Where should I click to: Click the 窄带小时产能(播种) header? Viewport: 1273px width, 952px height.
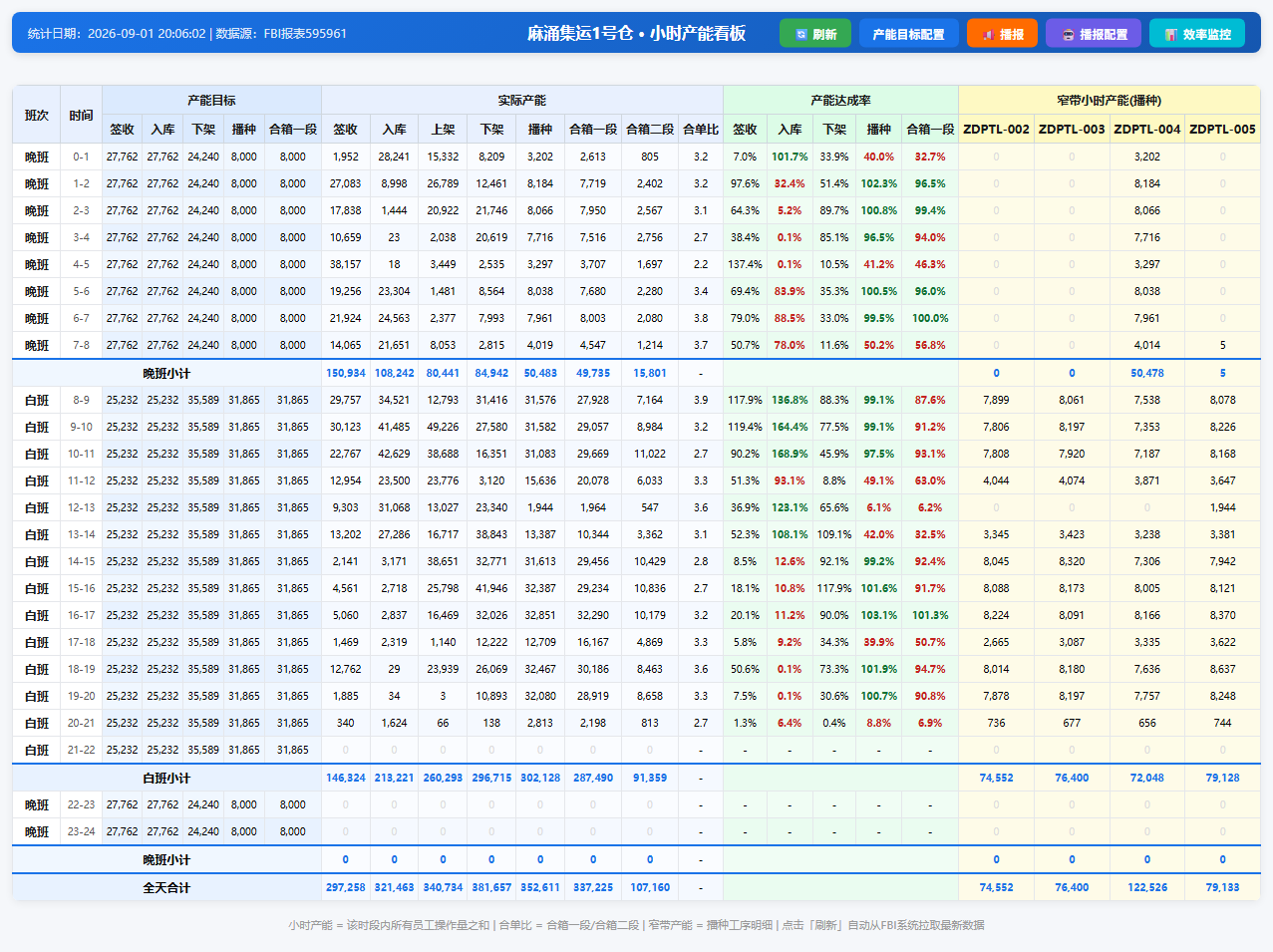pyautogui.click(x=1109, y=100)
